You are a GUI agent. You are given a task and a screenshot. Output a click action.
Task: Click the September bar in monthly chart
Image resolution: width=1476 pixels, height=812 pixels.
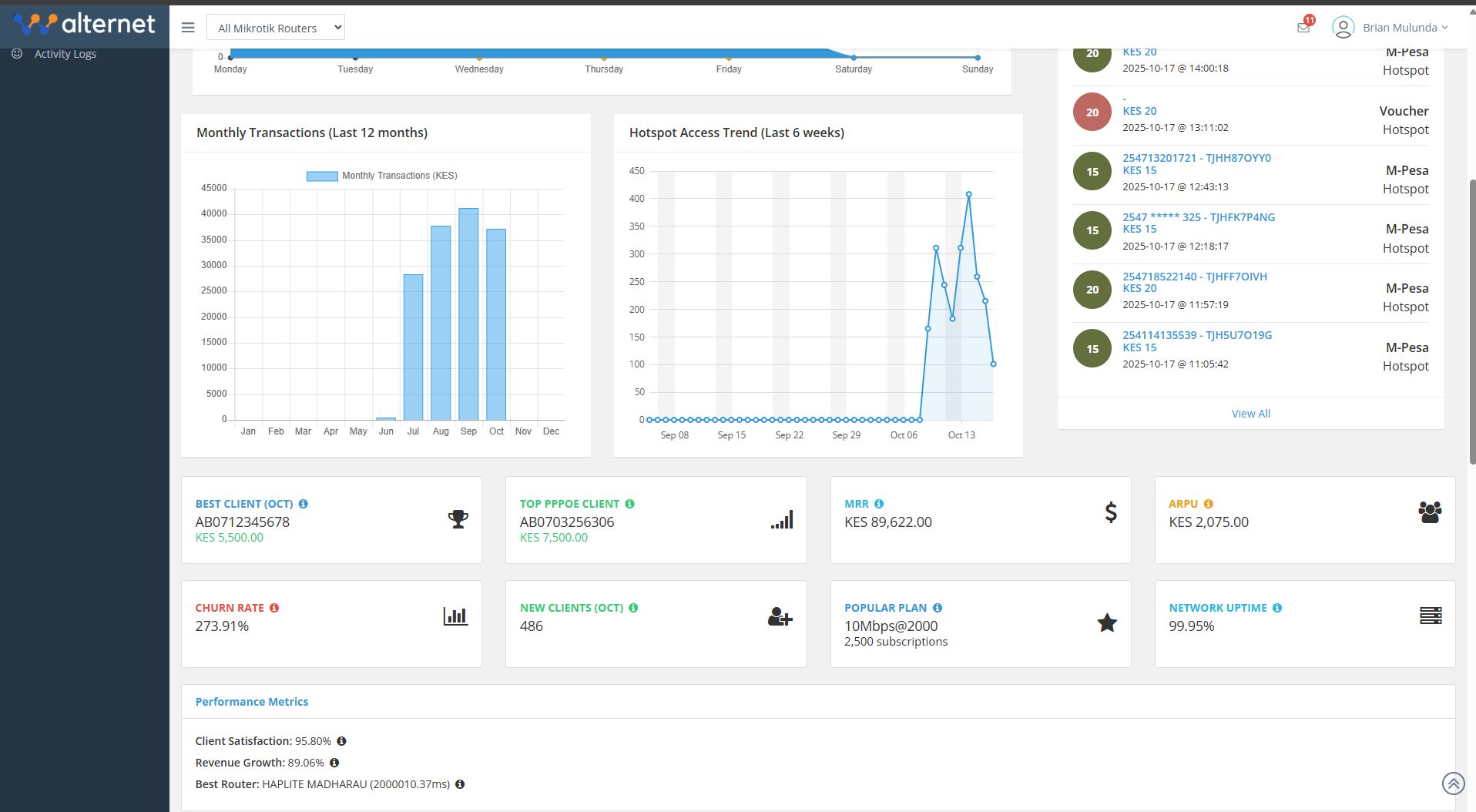(x=468, y=314)
